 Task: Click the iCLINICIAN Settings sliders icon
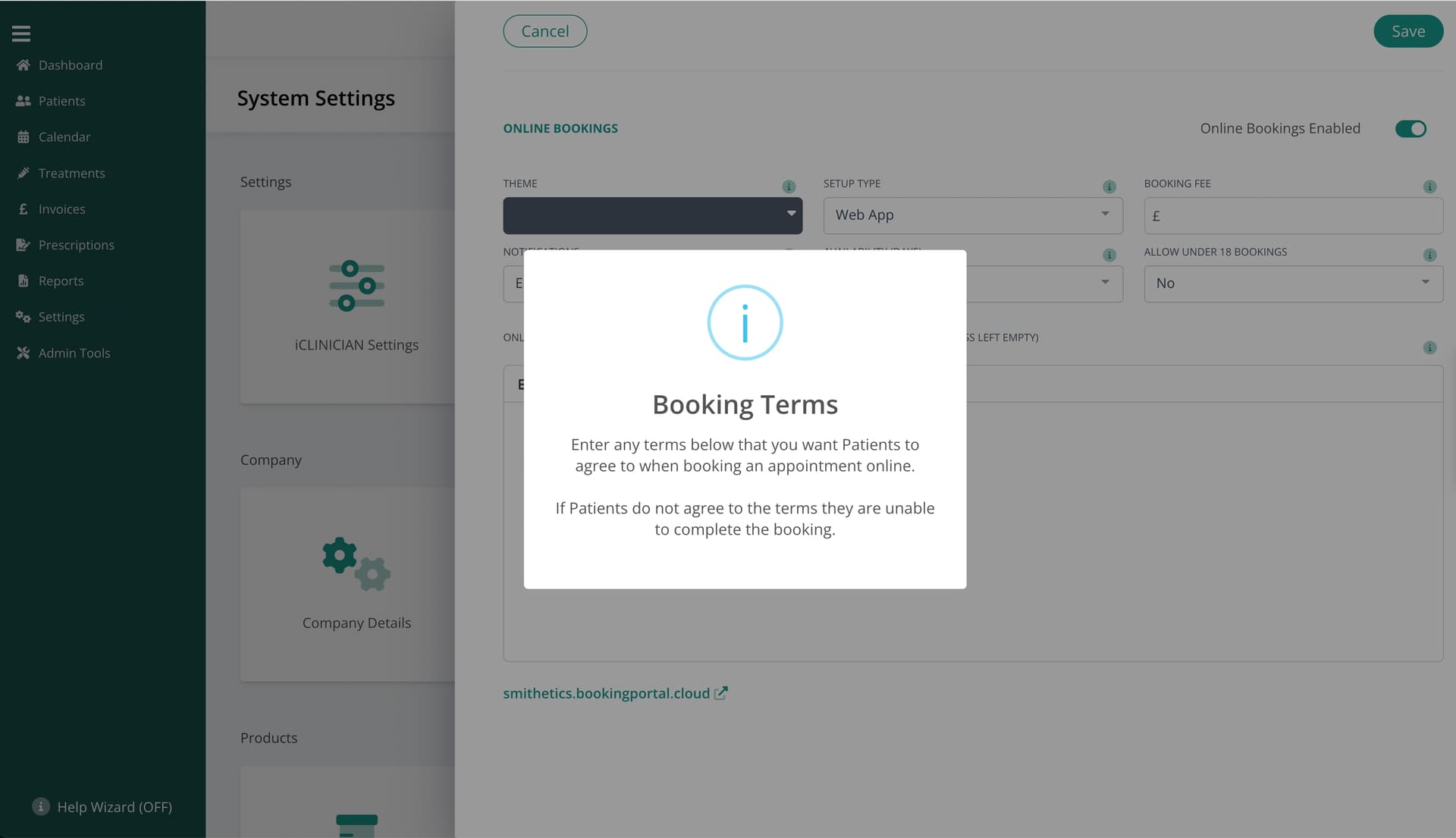[356, 286]
